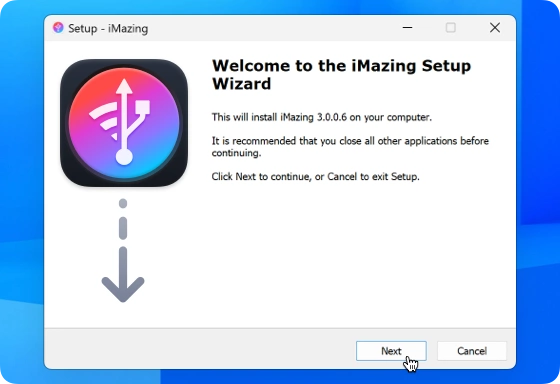Image resolution: width=560 pixels, height=384 pixels.
Task: Click the Welcome to the iMazing Setup Wizard heading
Action: click(x=341, y=75)
